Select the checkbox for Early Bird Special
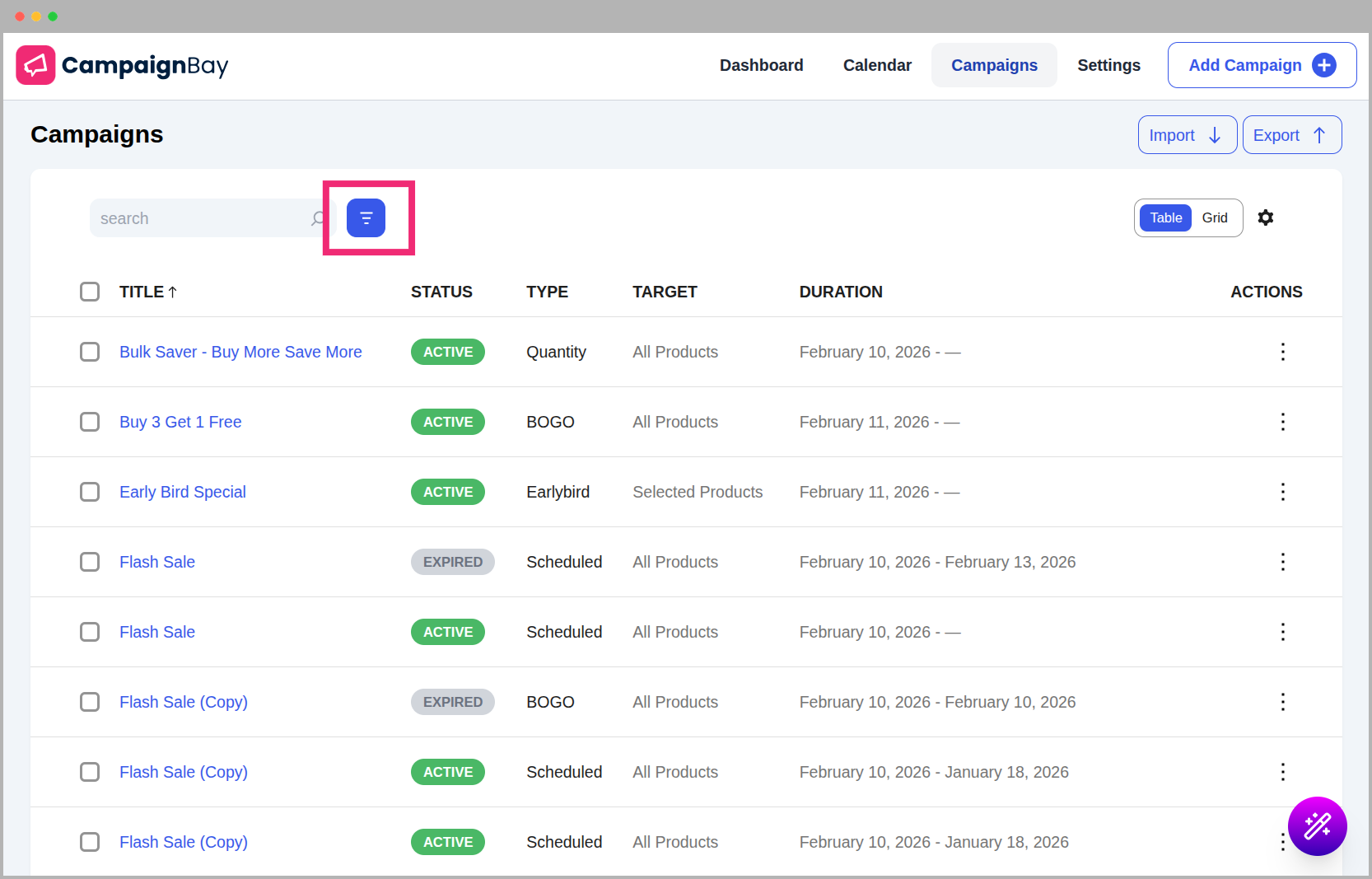Image resolution: width=1372 pixels, height=879 pixels. (90, 492)
